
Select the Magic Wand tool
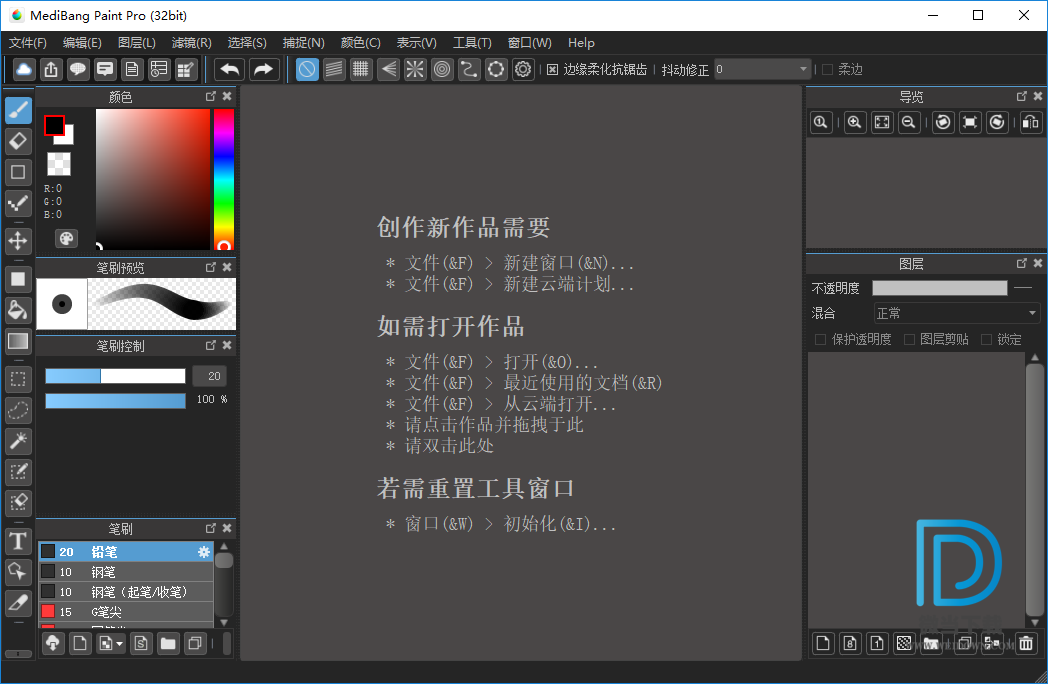[18, 441]
